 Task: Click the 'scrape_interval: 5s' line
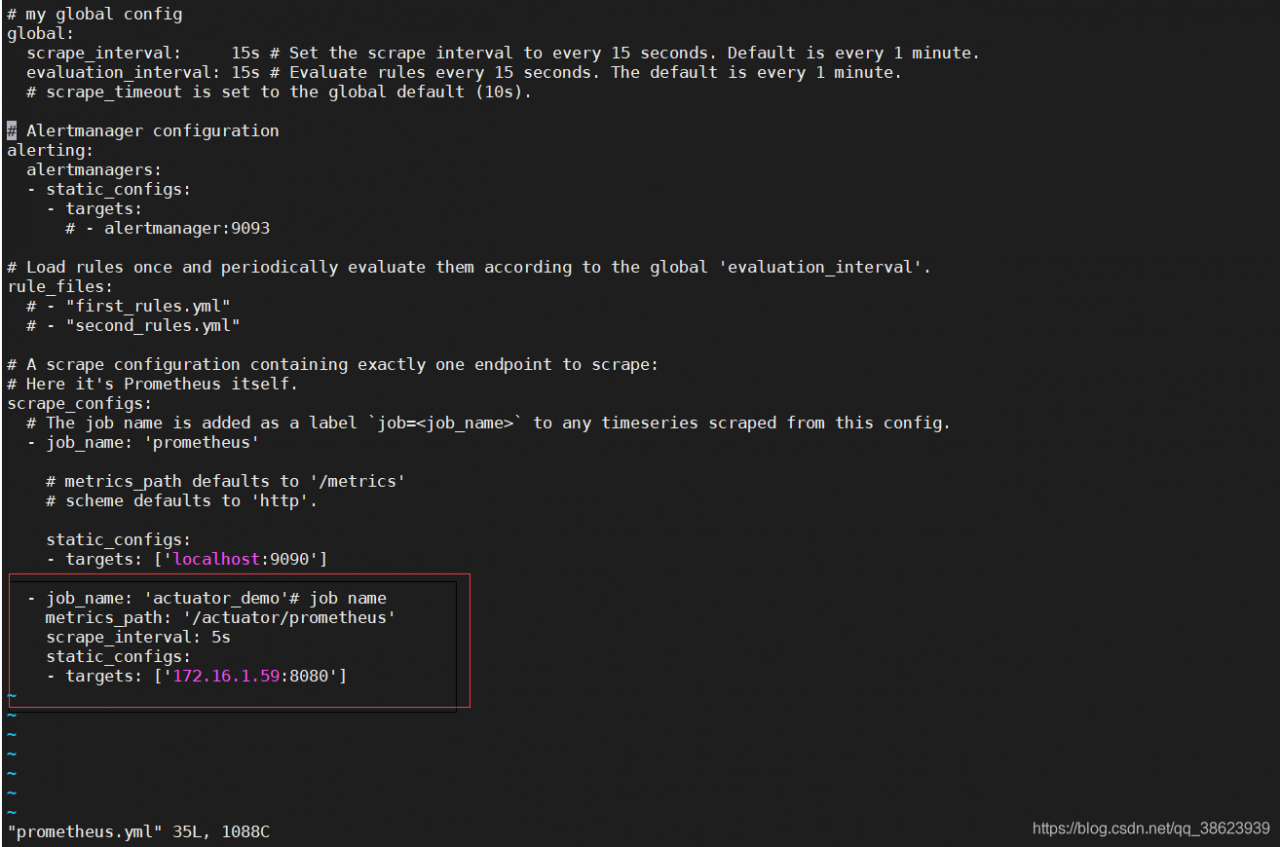point(138,637)
